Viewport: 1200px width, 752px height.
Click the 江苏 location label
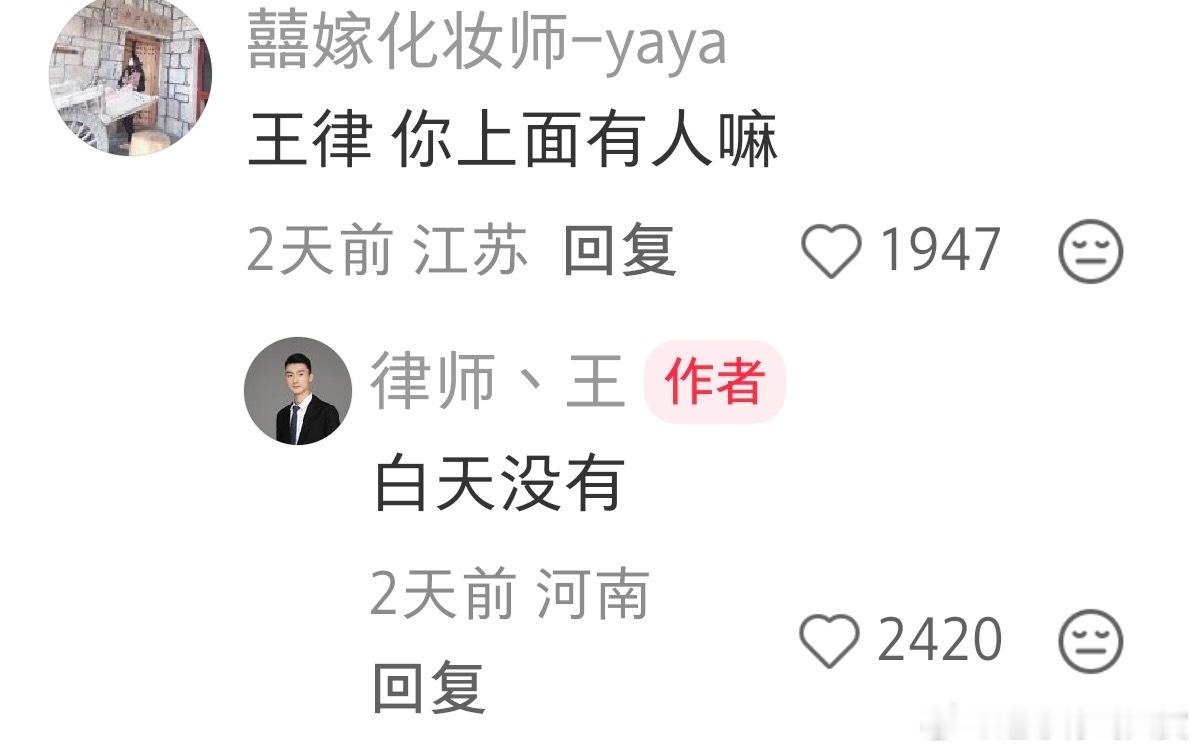point(470,250)
